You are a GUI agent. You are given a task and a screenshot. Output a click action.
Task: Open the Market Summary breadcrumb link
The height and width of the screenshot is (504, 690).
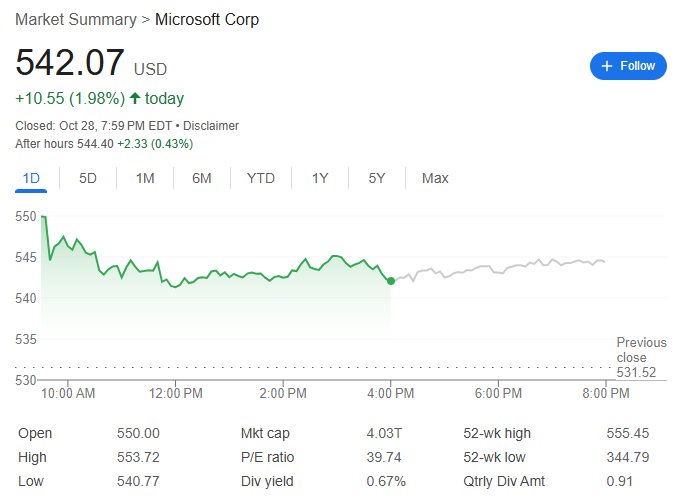click(x=76, y=19)
